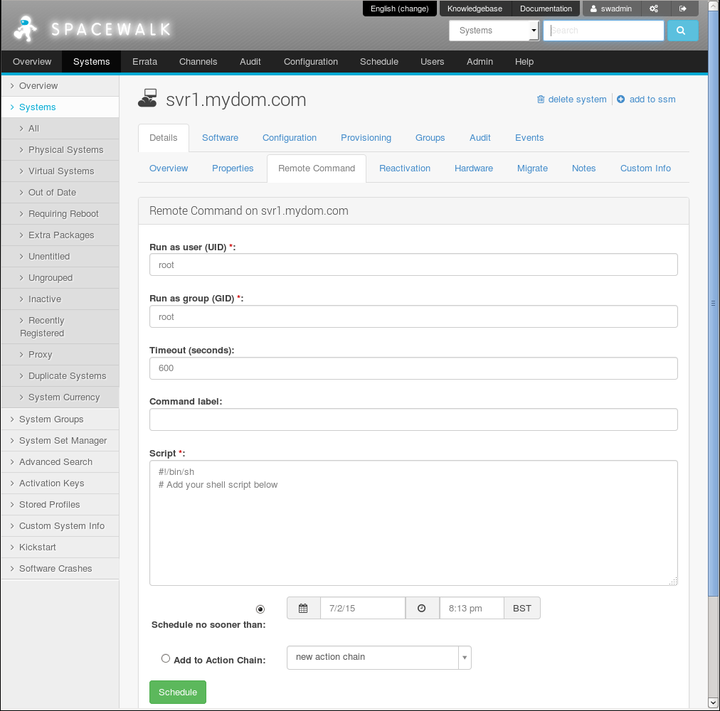Open the Knowledgebase link

[x=475, y=9]
